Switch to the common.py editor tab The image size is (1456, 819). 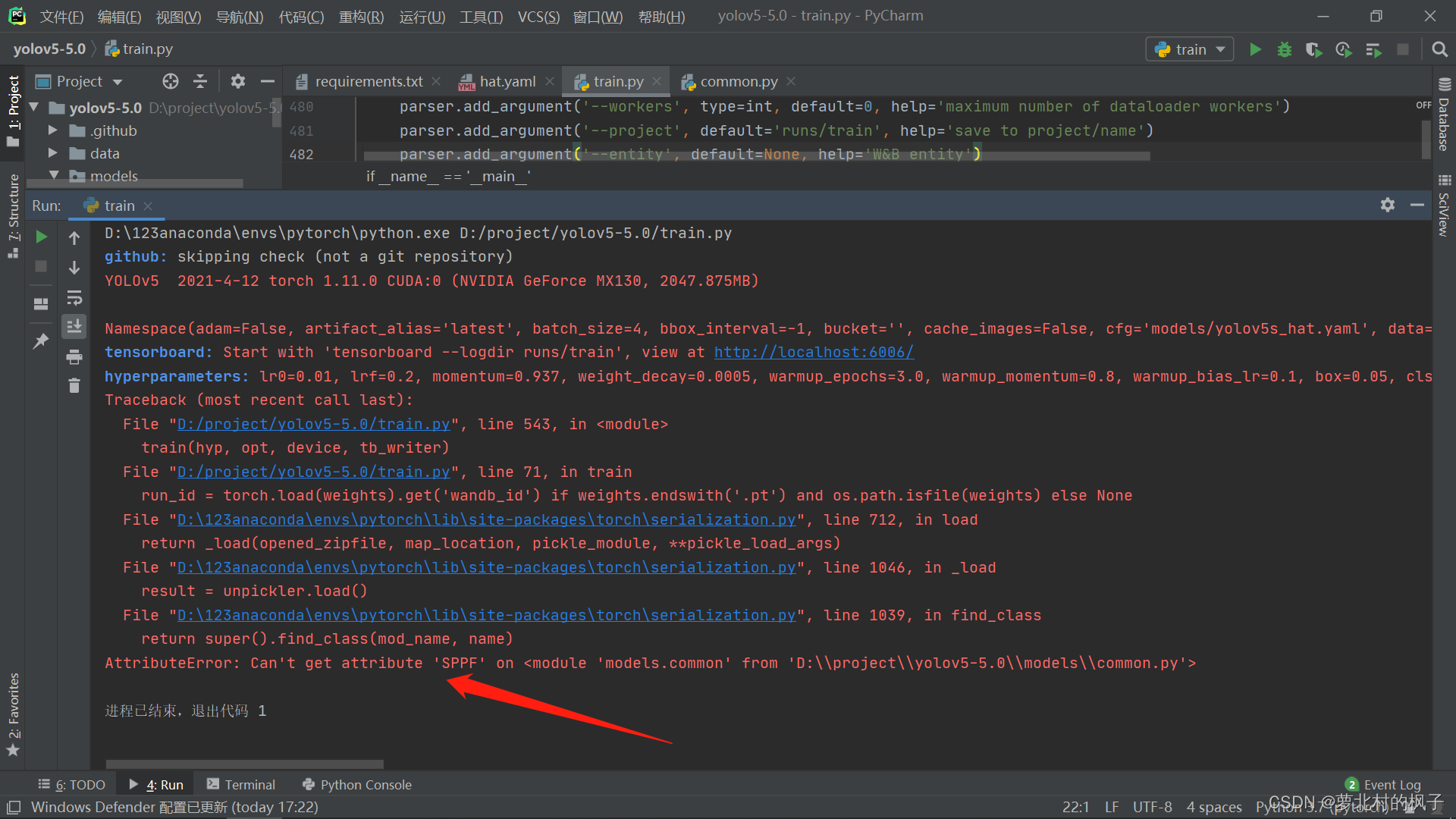pyautogui.click(x=738, y=81)
